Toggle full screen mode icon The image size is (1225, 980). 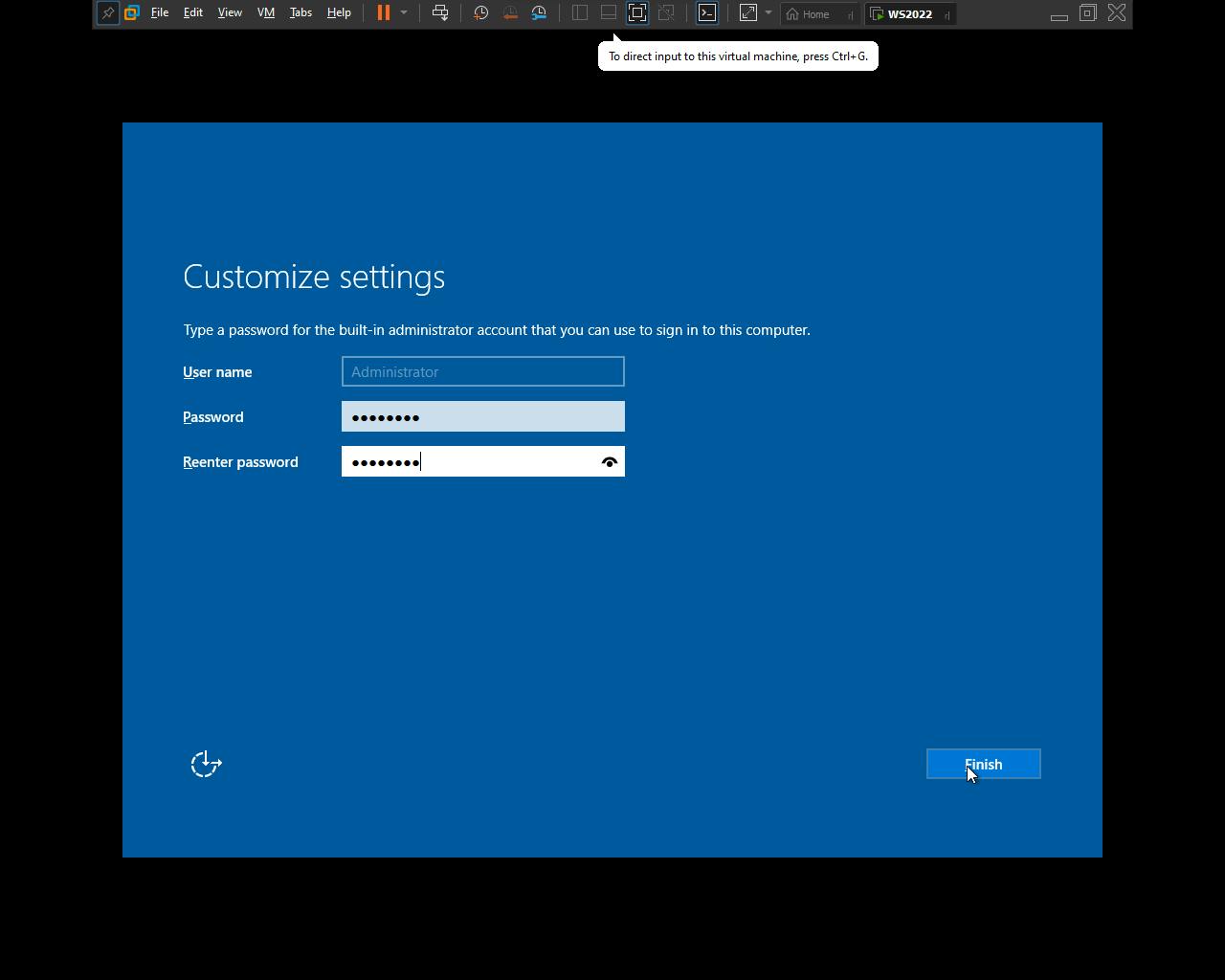click(x=637, y=13)
